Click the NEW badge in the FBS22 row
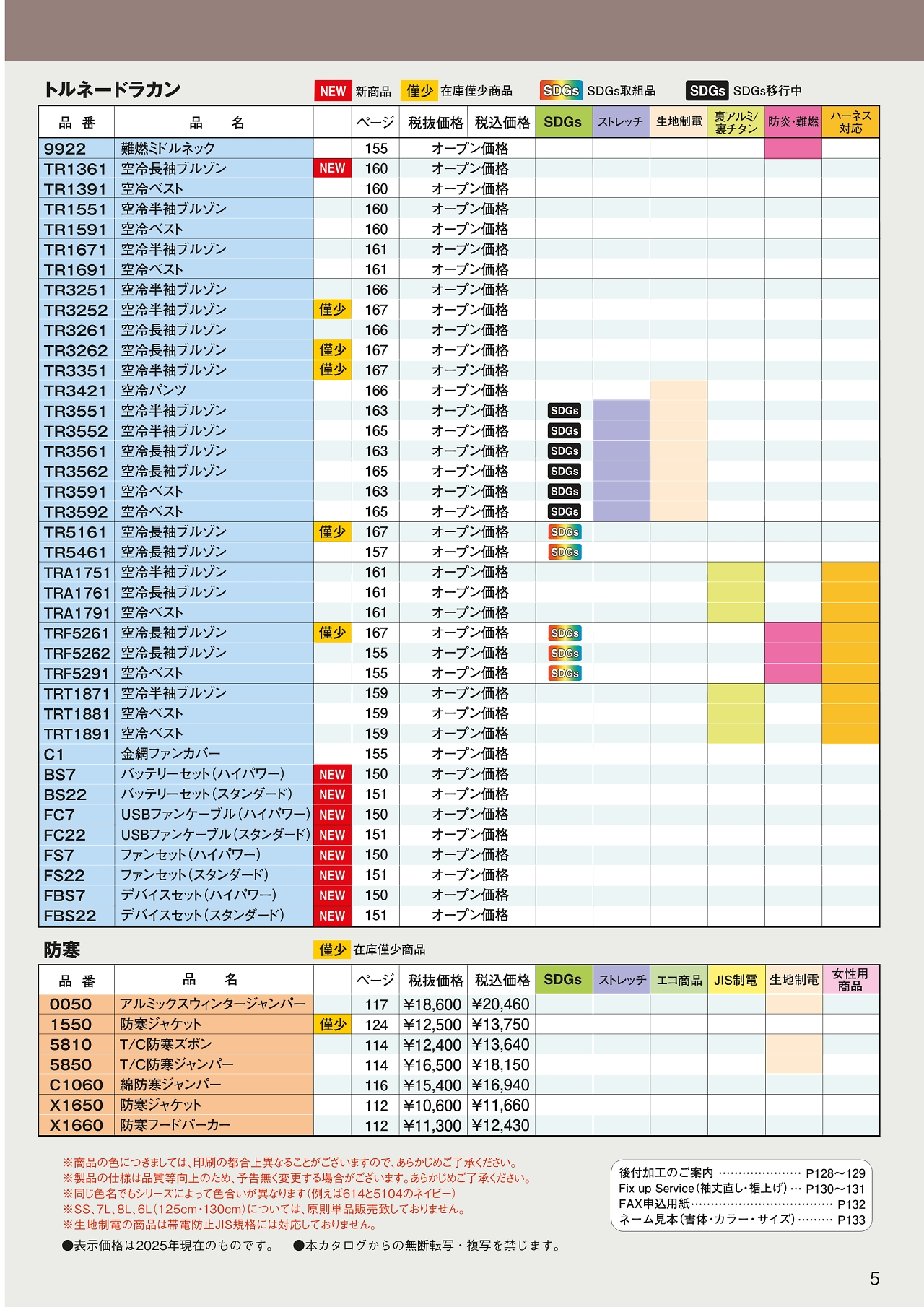The width and height of the screenshot is (924, 1307). coord(332,916)
